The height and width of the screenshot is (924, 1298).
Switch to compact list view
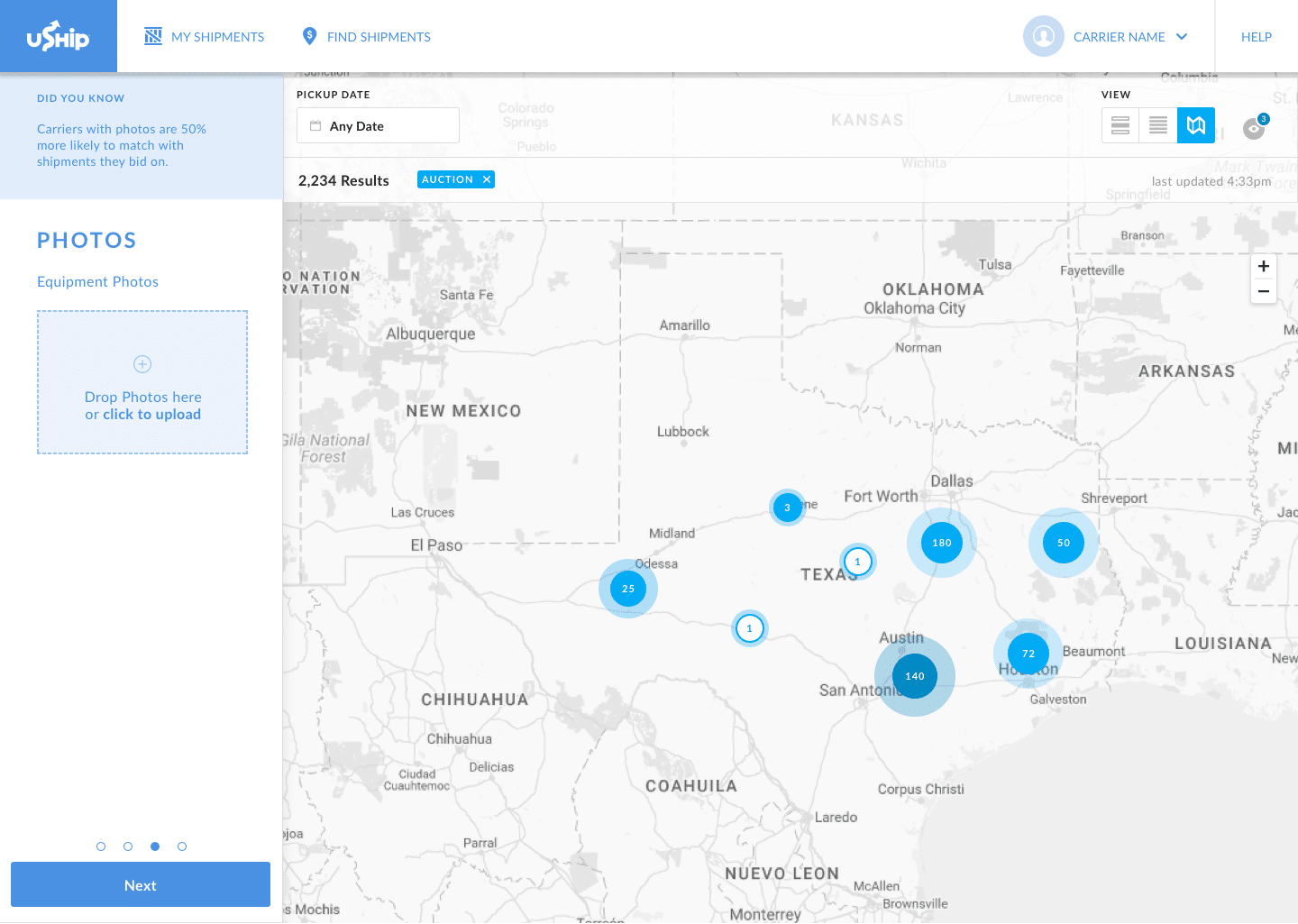pos(1158,125)
